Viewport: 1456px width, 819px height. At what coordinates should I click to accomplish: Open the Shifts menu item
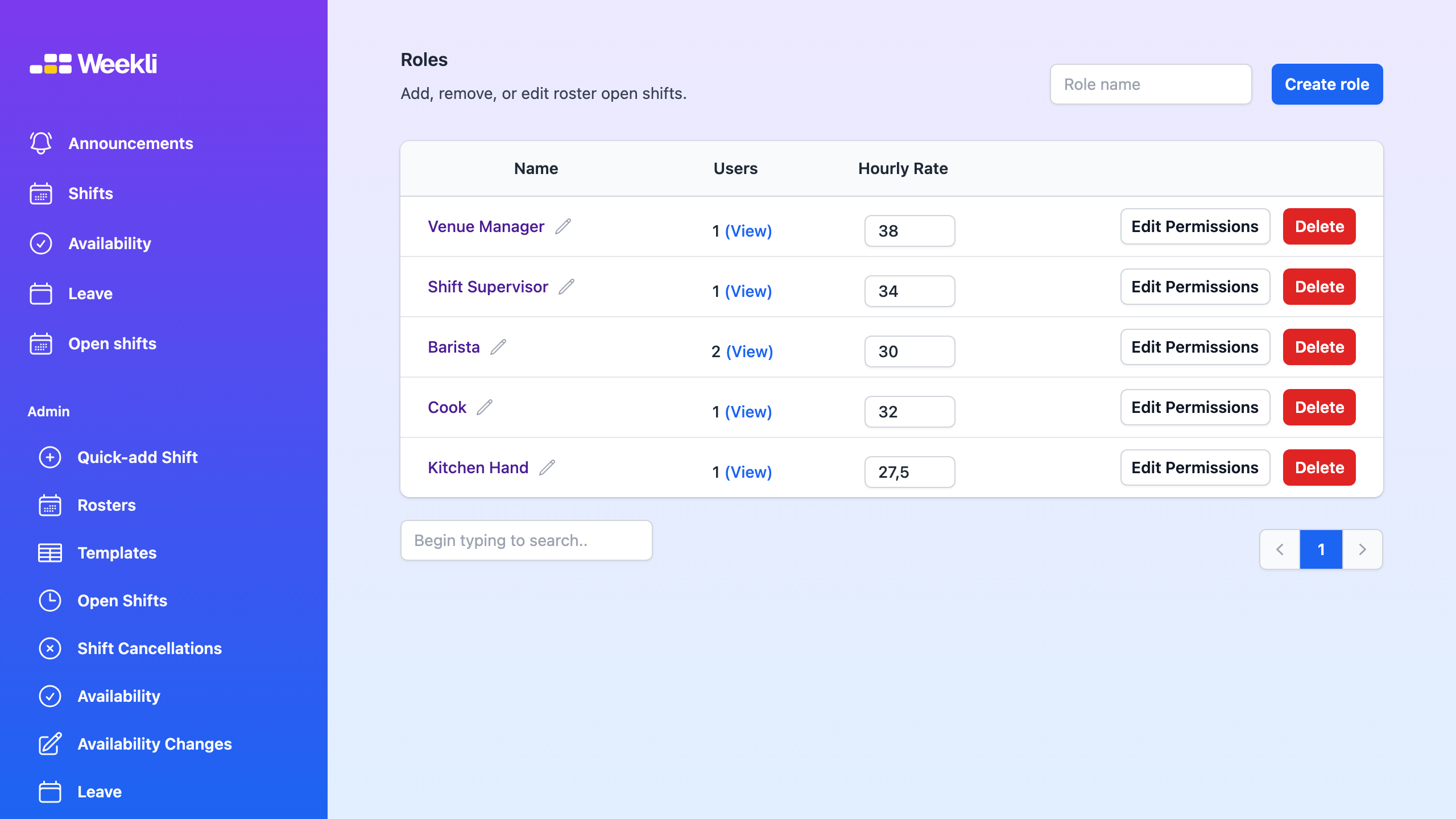91,193
